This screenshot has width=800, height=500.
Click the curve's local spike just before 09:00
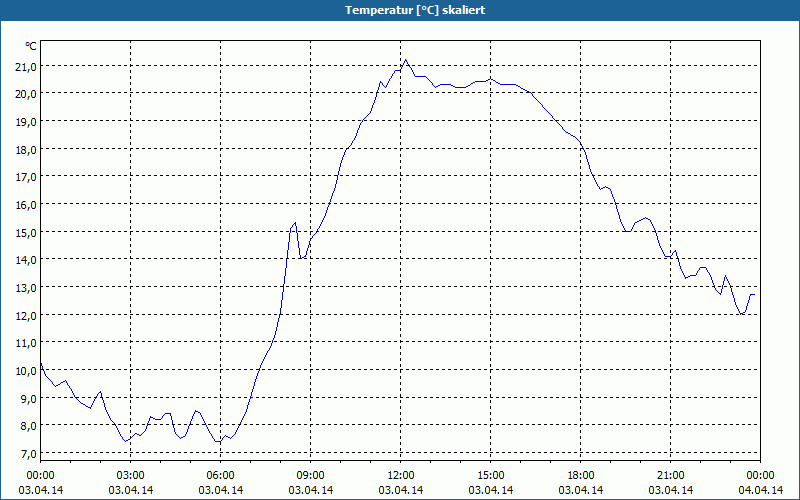(295, 223)
